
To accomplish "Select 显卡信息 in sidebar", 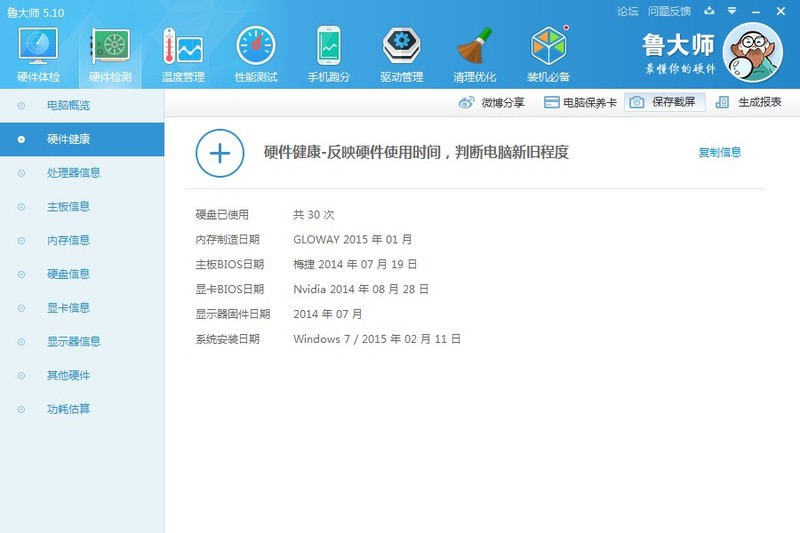I will click(x=82, y=308).
